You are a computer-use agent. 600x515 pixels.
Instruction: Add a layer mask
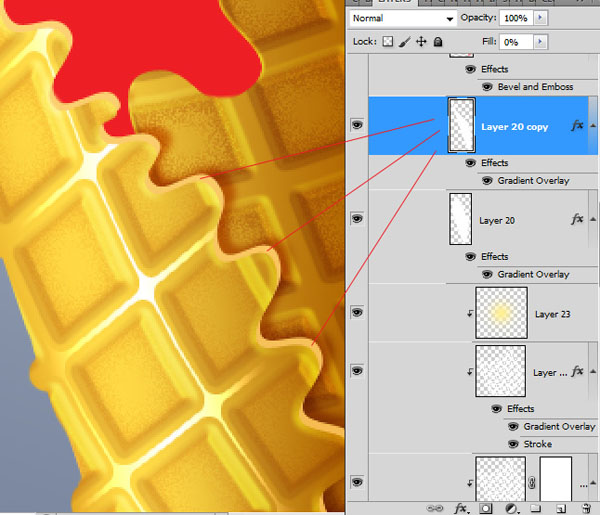tap(485, 508)
